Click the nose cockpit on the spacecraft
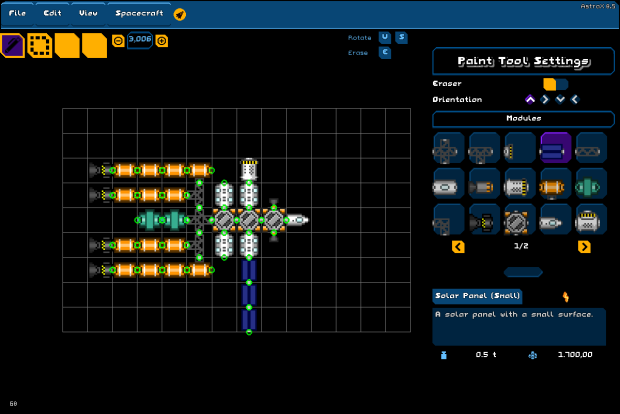 [298, 220]
